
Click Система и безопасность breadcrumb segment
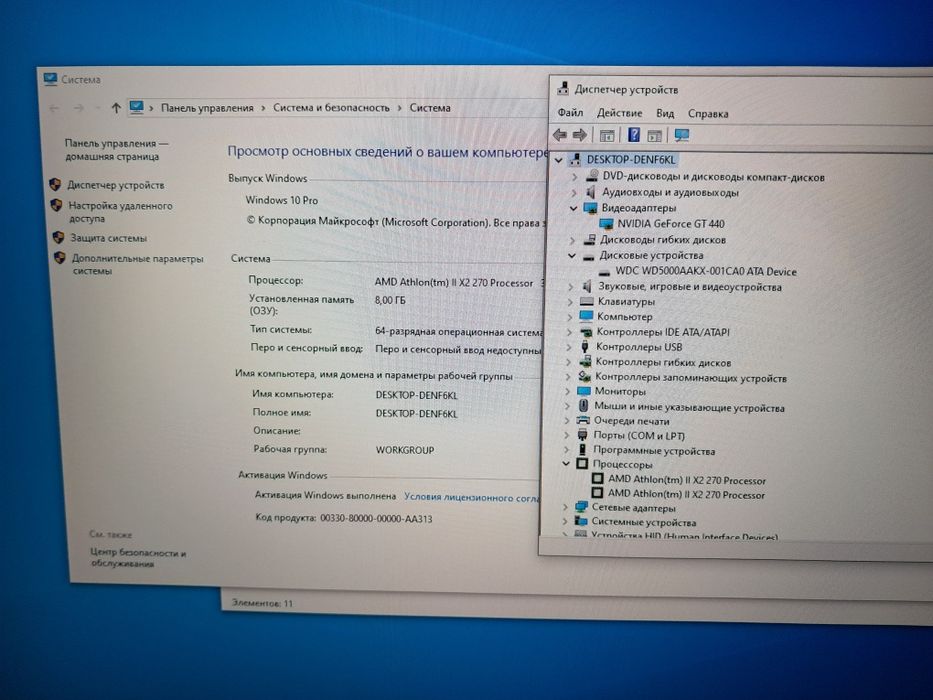tap(331, 108)
